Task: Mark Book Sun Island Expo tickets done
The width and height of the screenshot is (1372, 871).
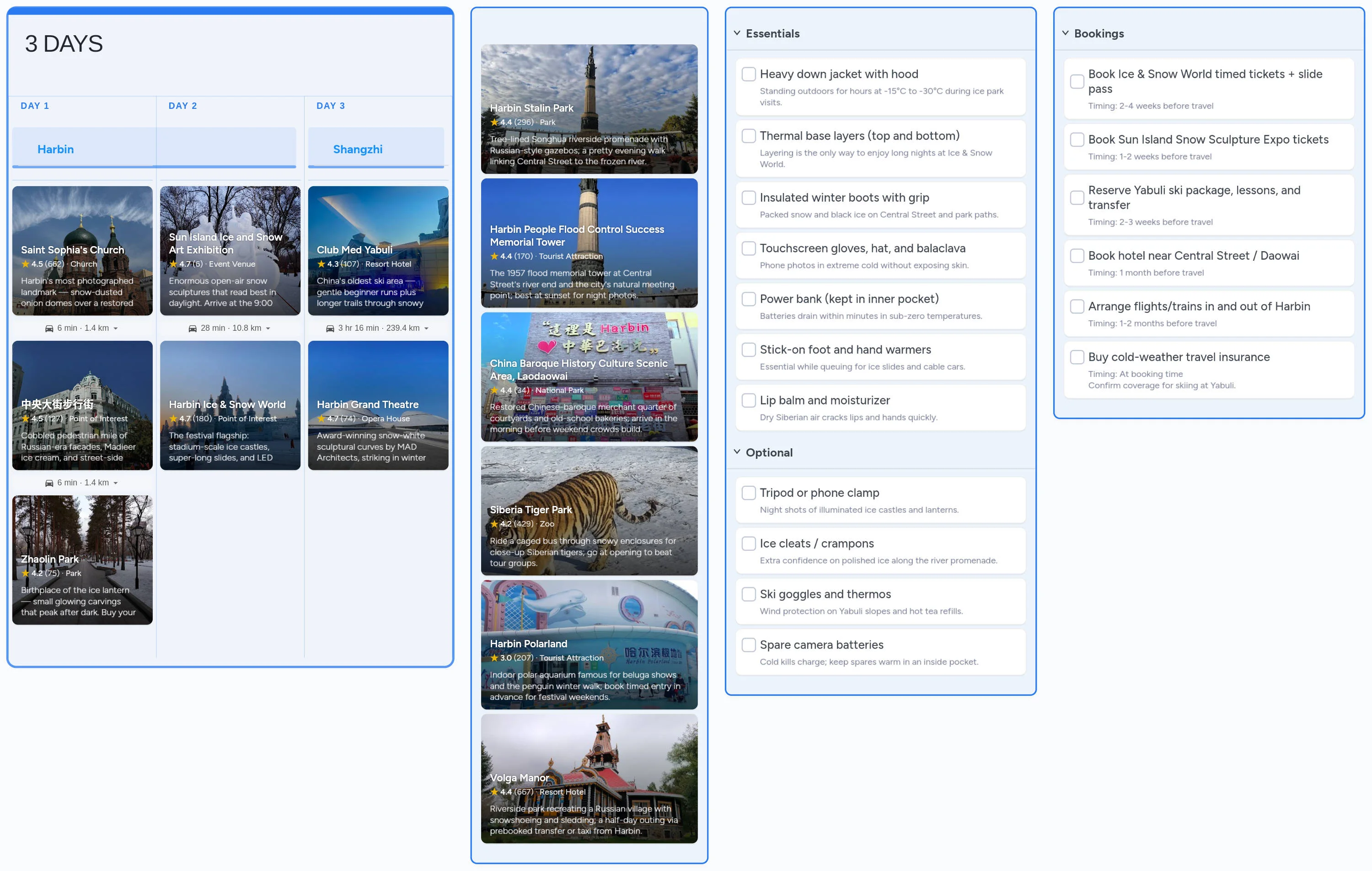Action: pyautogui.click(x=1077, y=140)
